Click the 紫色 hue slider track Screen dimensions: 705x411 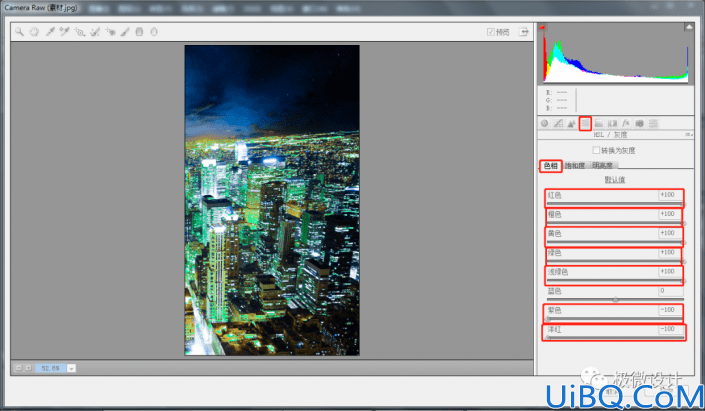[x=615, y=319]
